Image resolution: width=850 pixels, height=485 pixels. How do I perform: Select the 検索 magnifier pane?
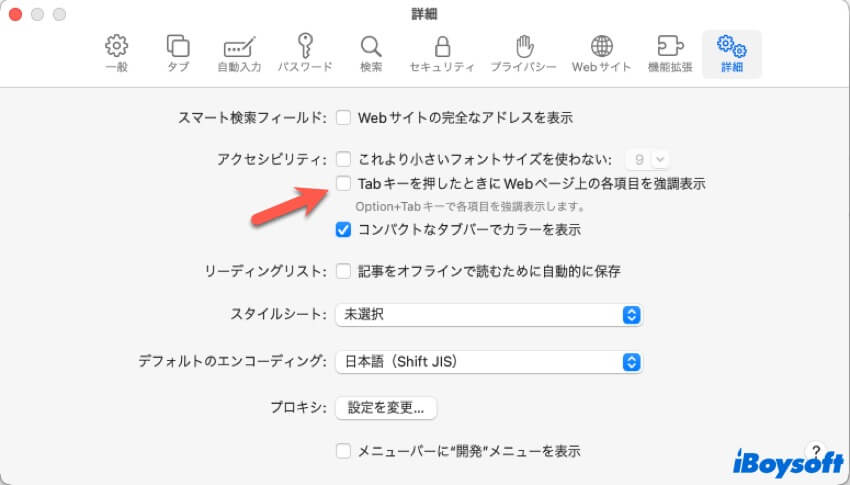pos(371,53)
